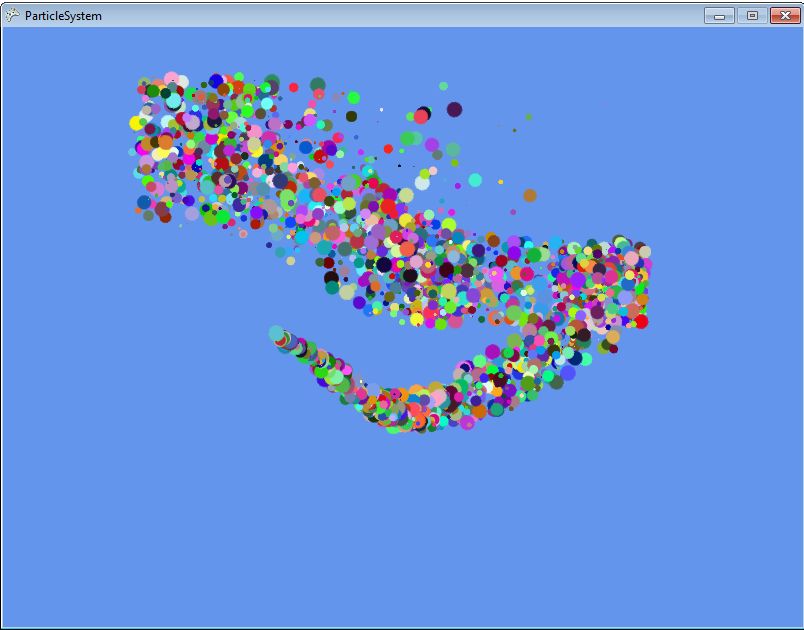
Task: Close the ParticleSystem window
Action: click(785, 15)
